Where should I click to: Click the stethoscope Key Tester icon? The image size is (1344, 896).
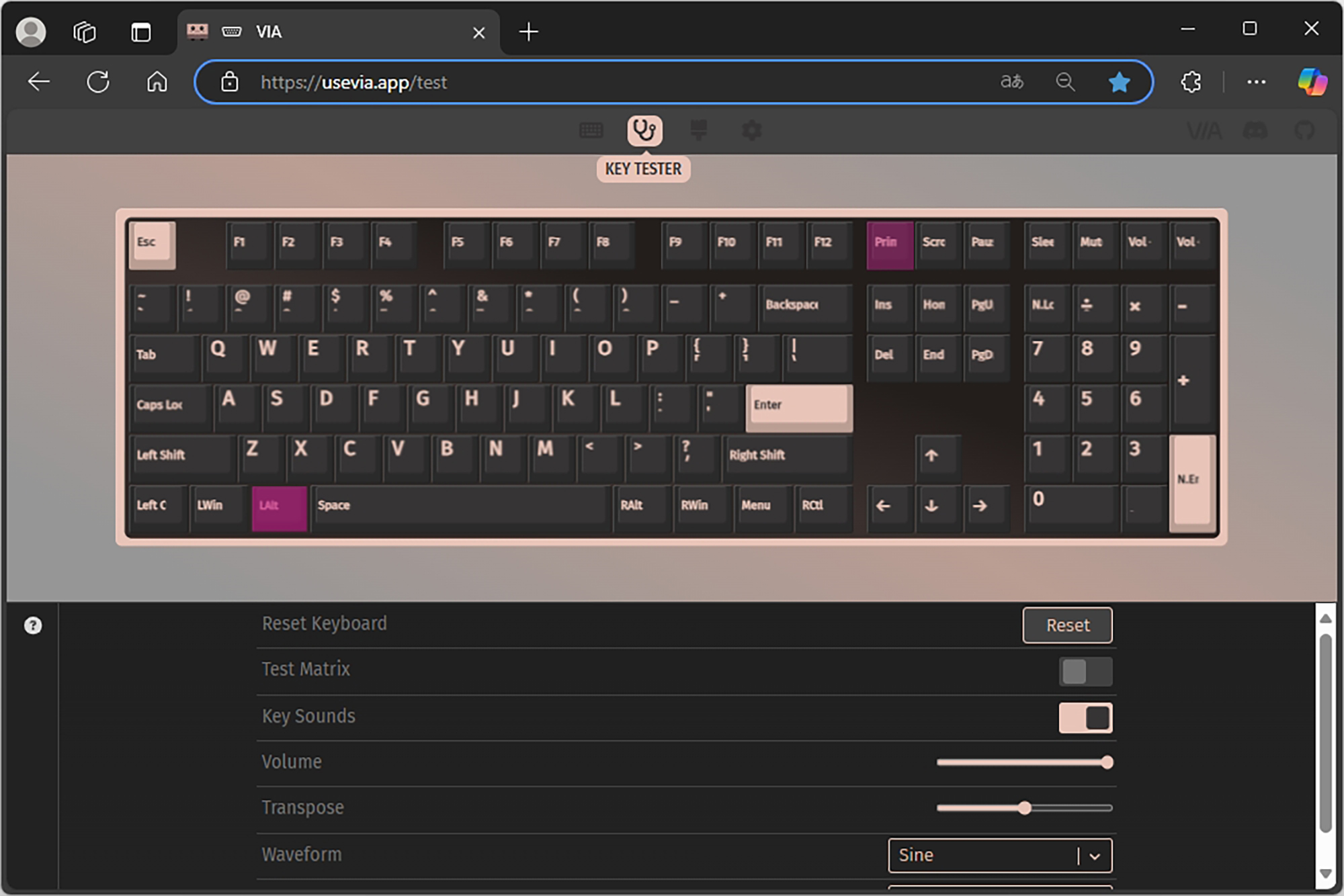point(644,130)
